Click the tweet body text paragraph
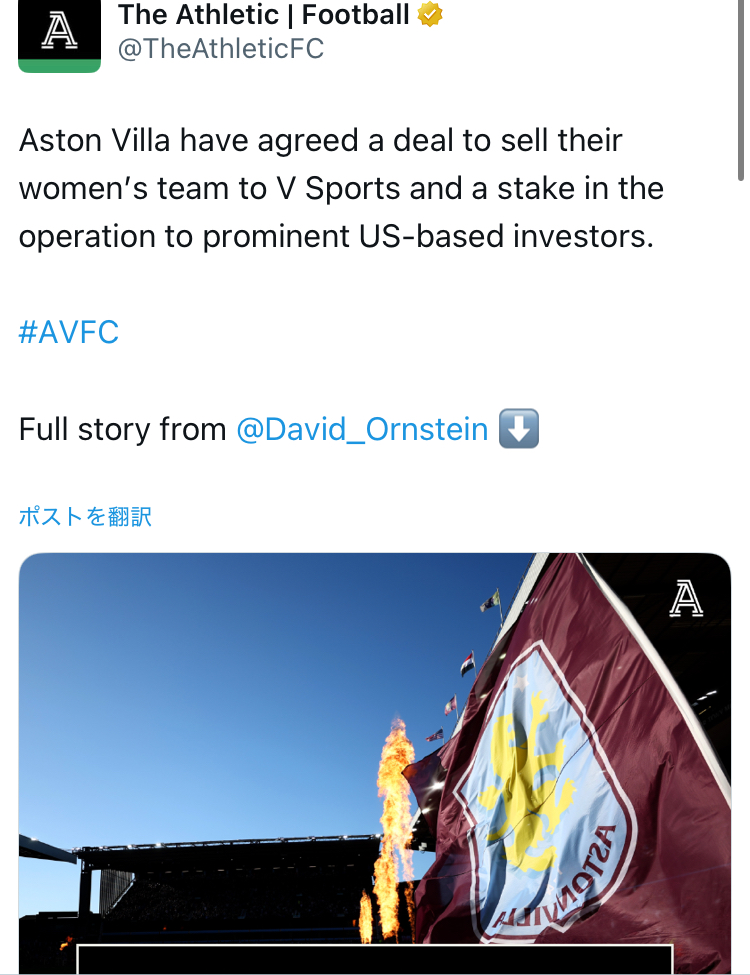The image size is (750, 975). tap(341, 188)
